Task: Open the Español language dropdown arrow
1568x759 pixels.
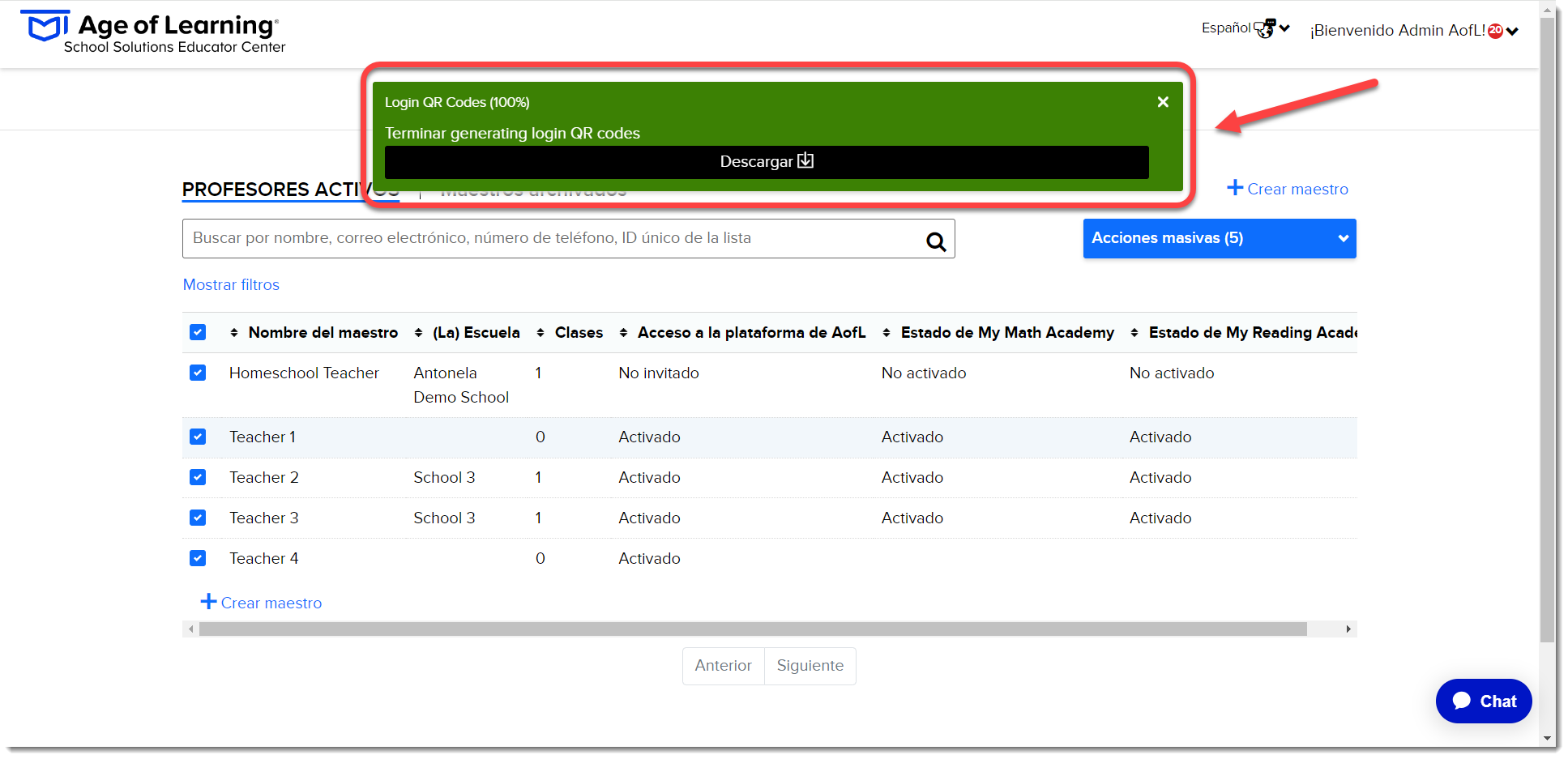Action: point(1284,28)
